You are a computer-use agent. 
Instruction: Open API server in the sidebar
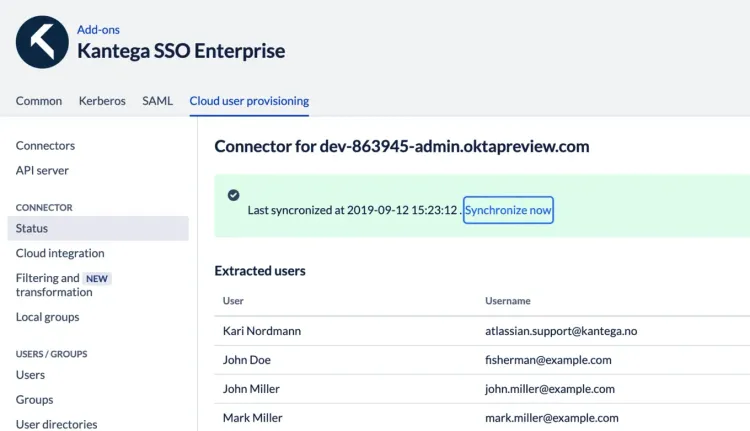click(42, 170)
